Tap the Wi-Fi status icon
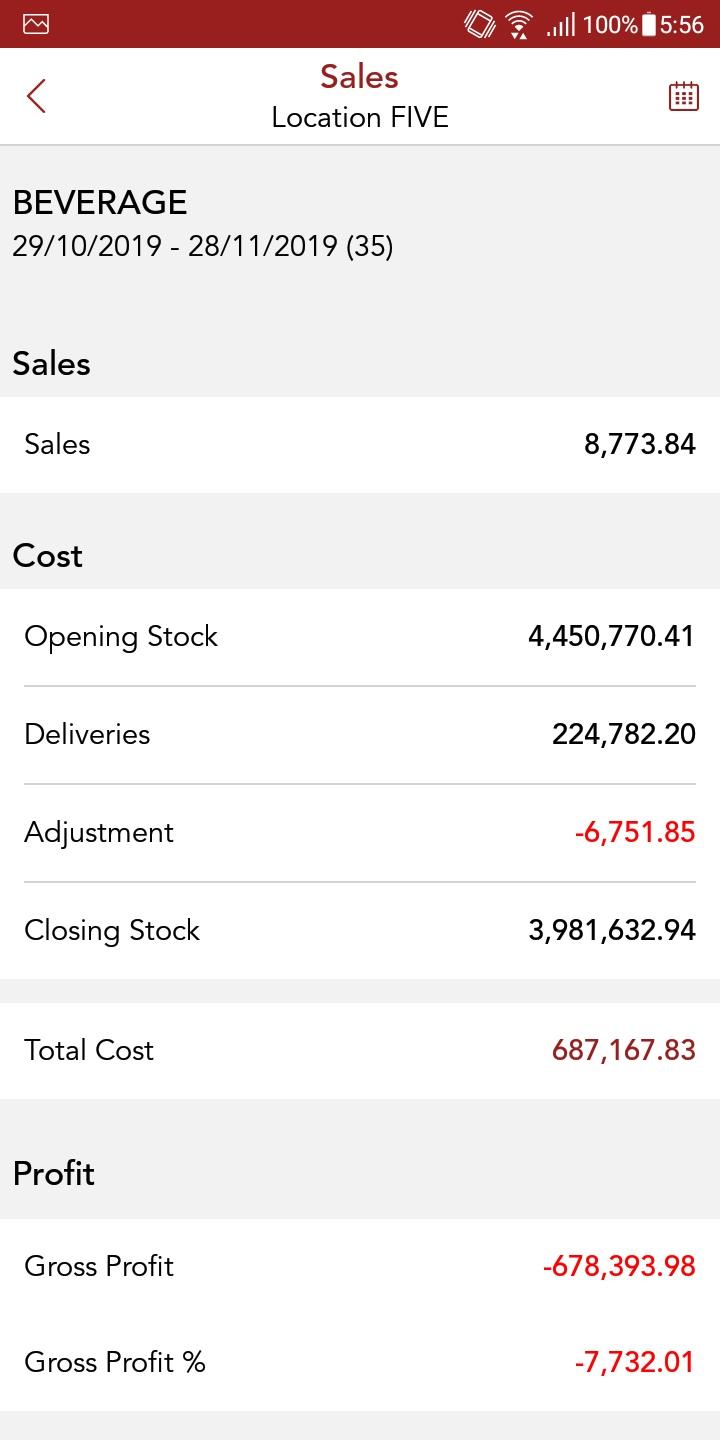 pyautogui.click(x=519, y=24)
